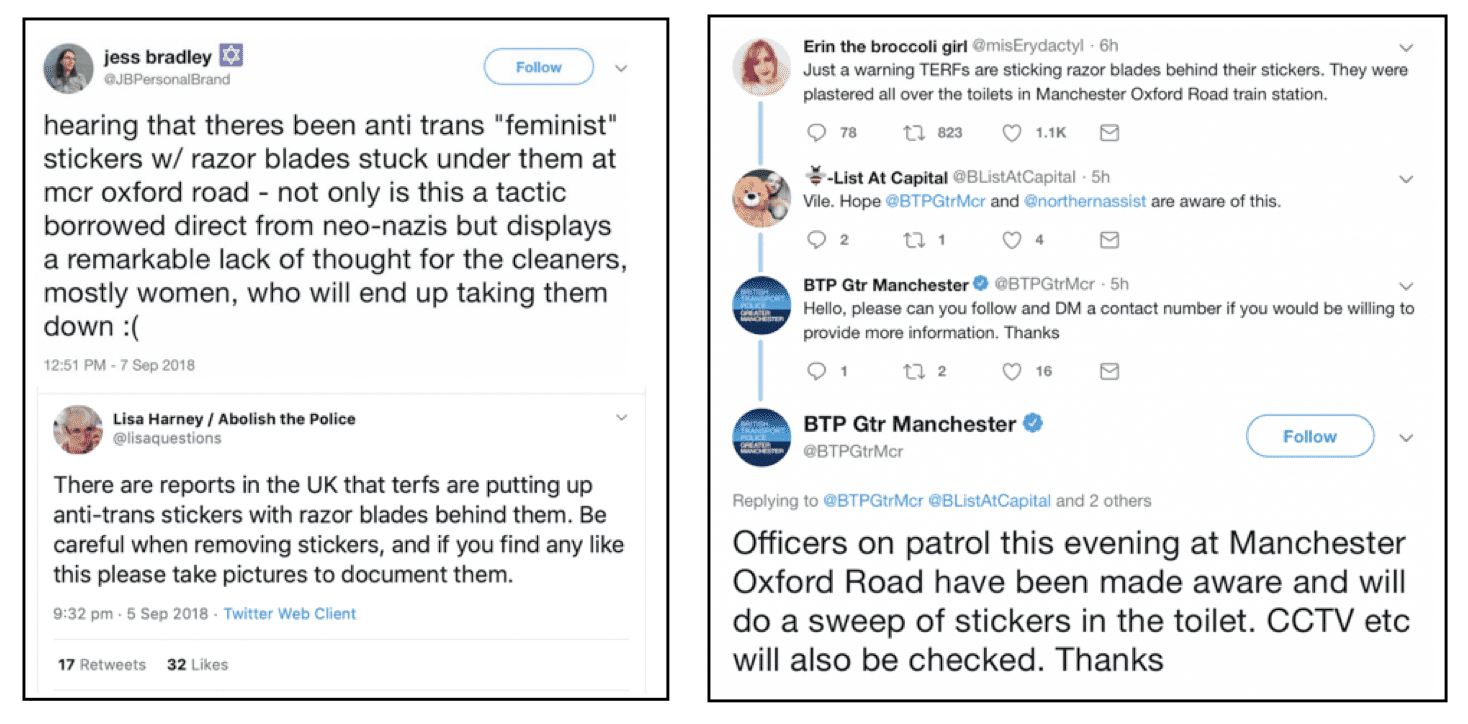Visit the @northernassist mention link
Image resolution: width=1468 pixels, height=724 pixels.
(x=1083, y=201)
